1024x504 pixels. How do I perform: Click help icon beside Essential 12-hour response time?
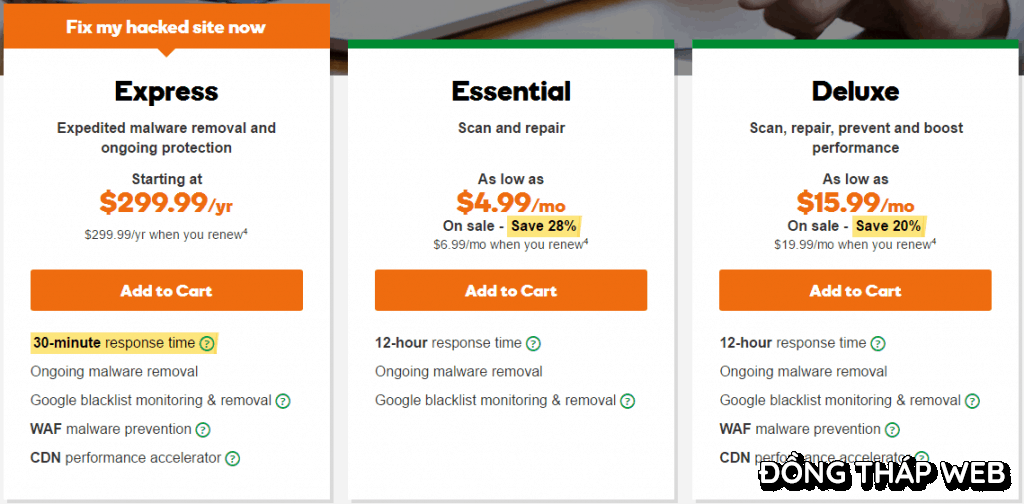tap(533, 343)
